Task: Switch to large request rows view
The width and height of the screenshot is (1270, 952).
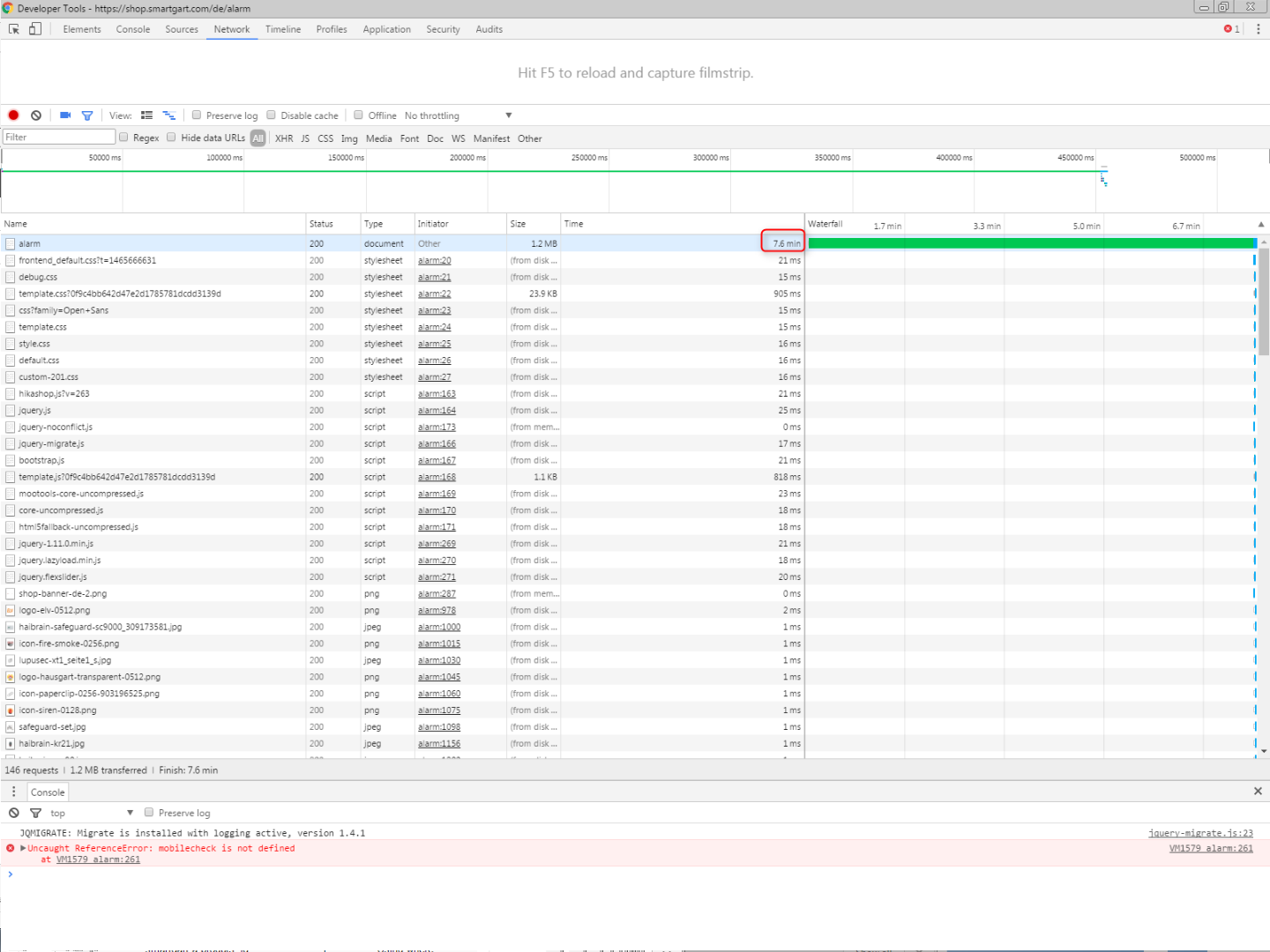Action: click(x=147, y=115)
